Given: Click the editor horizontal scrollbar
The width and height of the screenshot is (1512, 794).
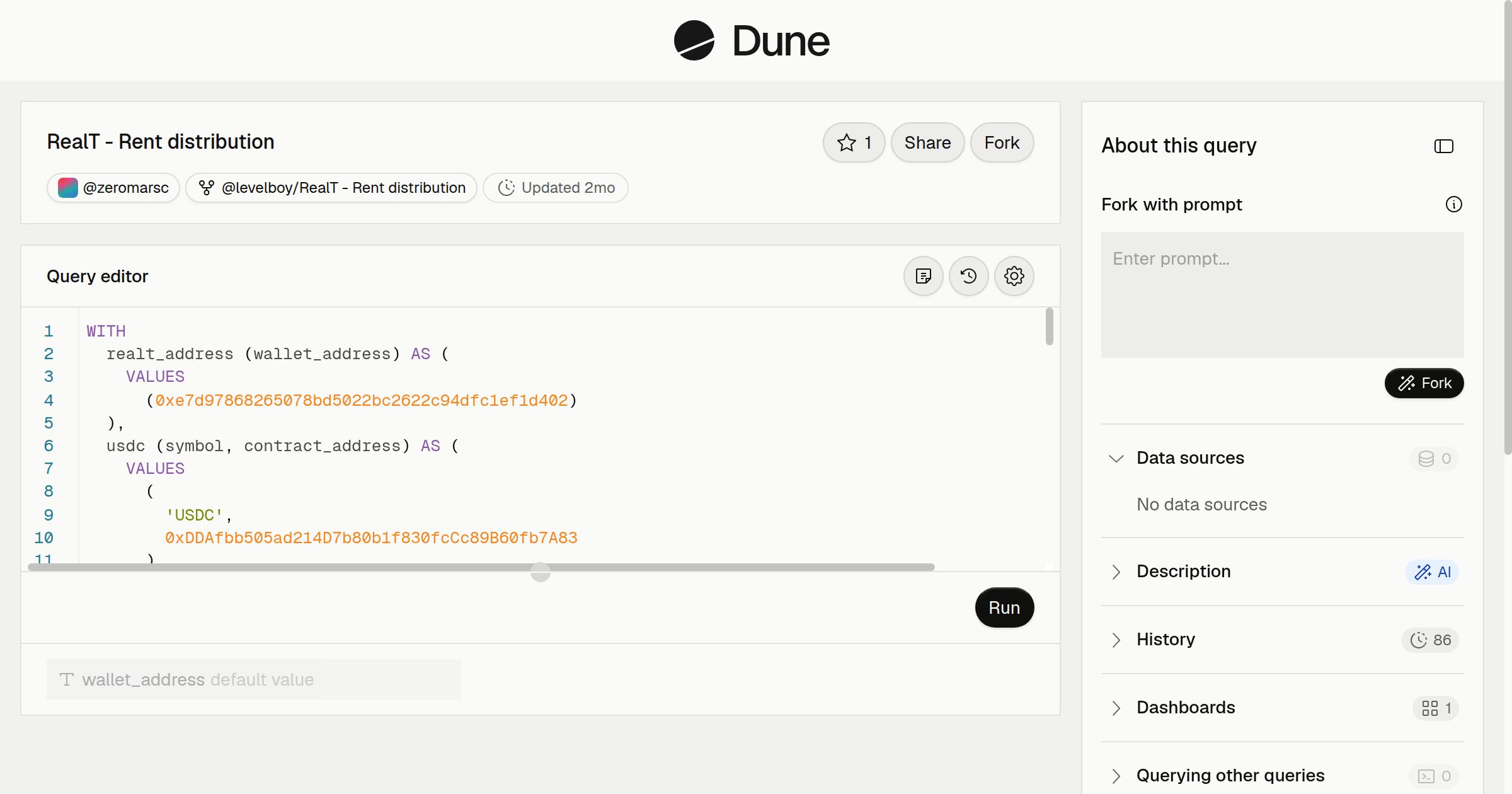Looking at the screenshot, I should pyautogui.click(x=481, y=567).
